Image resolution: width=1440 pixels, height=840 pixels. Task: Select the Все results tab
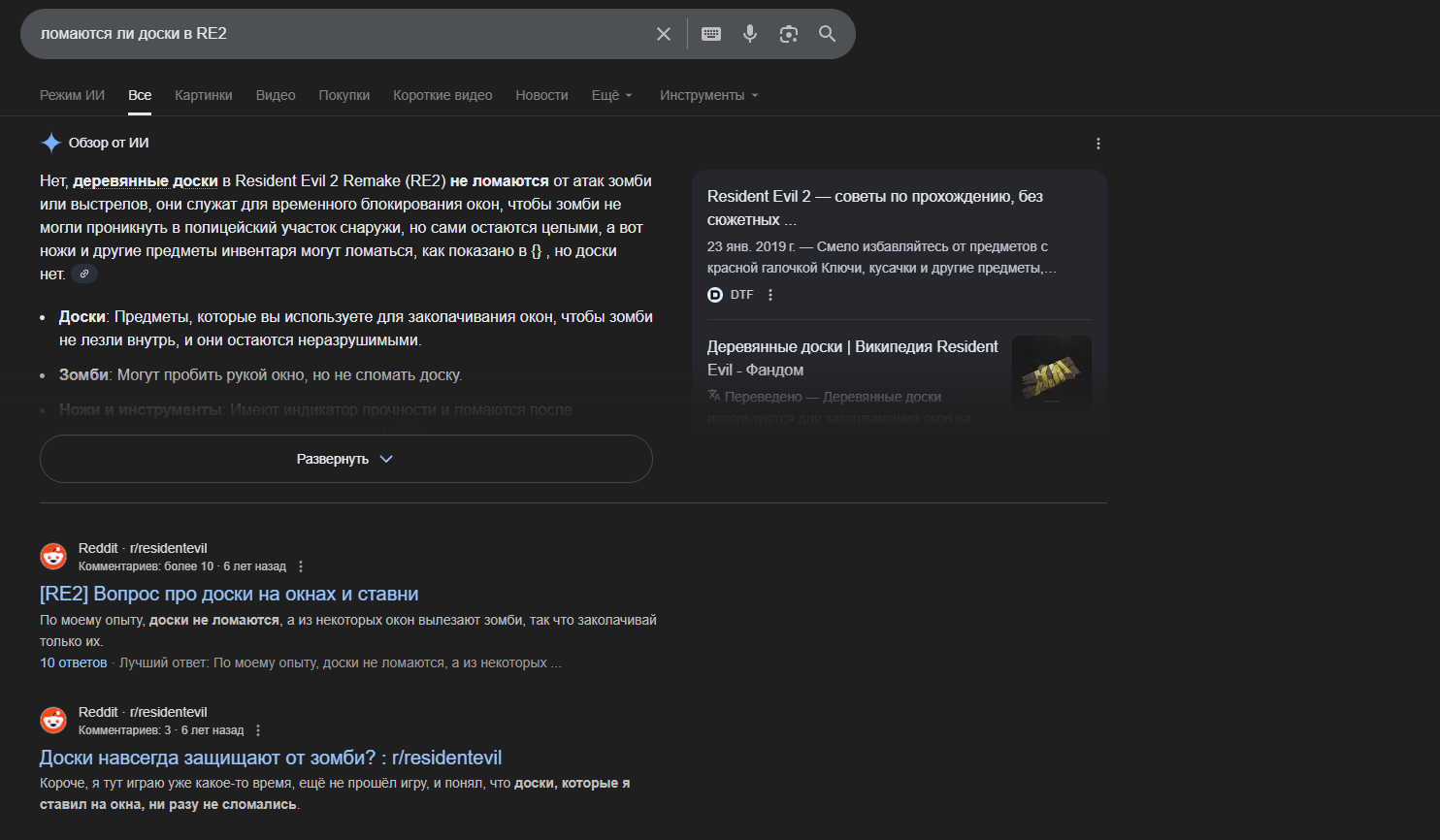[140, 95]
